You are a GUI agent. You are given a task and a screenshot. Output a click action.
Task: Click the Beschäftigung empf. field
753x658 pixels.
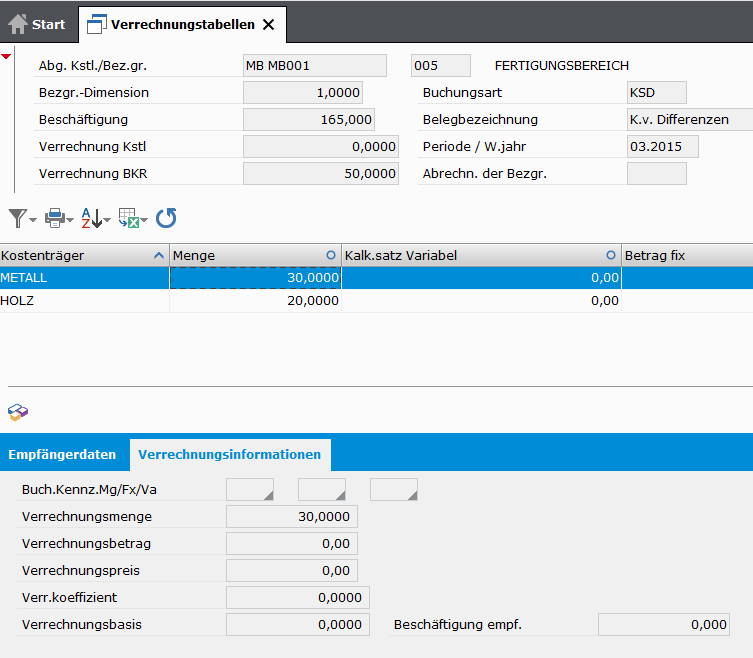tap(664, 624)
